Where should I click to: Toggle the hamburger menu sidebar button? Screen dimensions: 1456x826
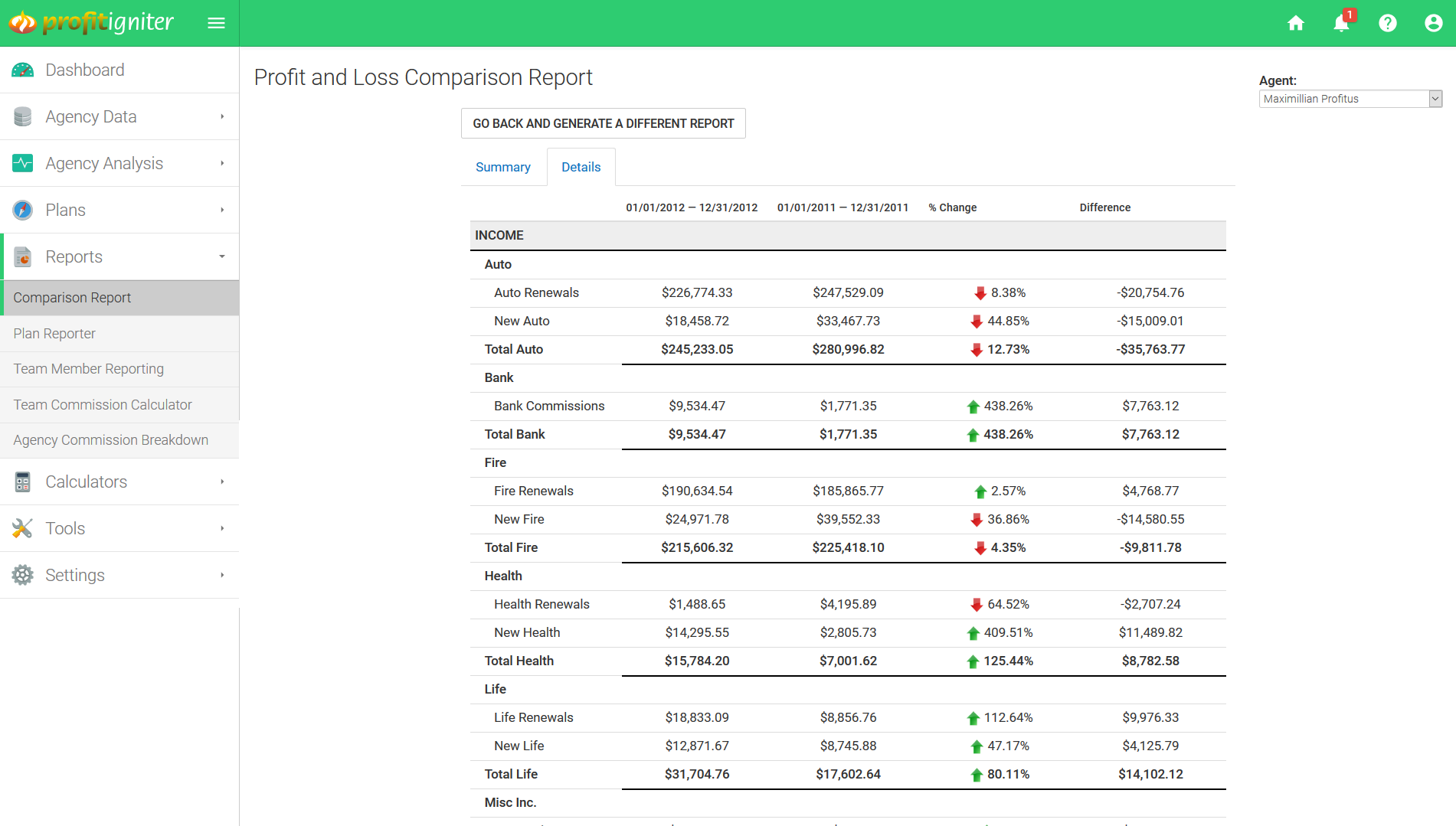click(216, 23)
